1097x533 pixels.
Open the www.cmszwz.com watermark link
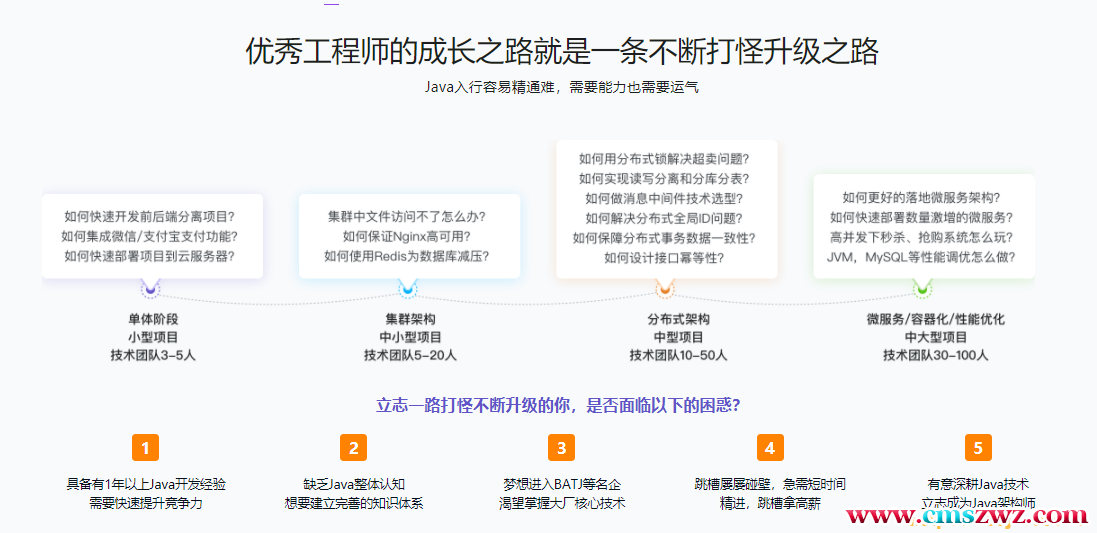(968, 516)
